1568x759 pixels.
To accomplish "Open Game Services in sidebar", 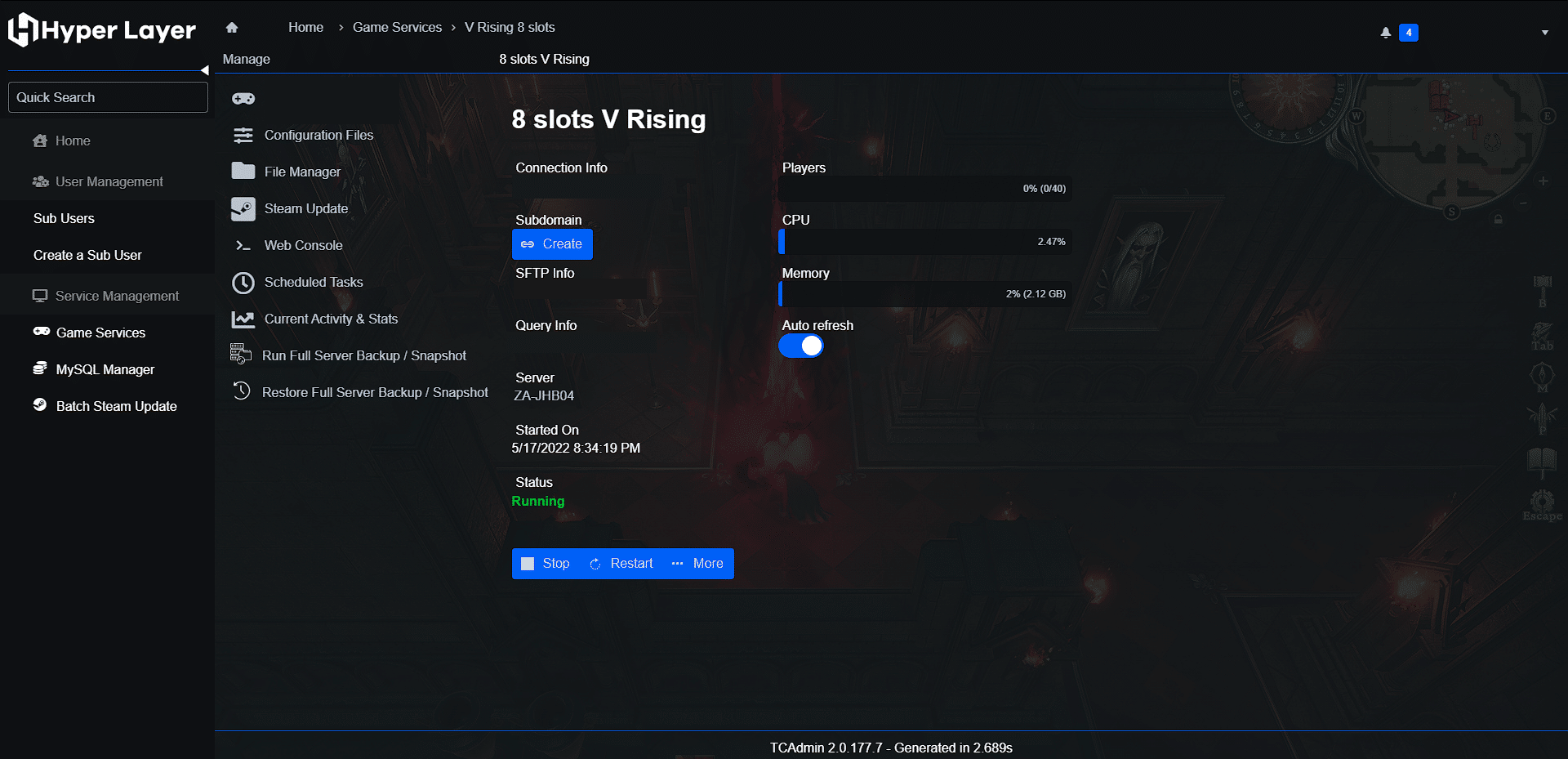I will pyautogui.click(x=100, y=333).
